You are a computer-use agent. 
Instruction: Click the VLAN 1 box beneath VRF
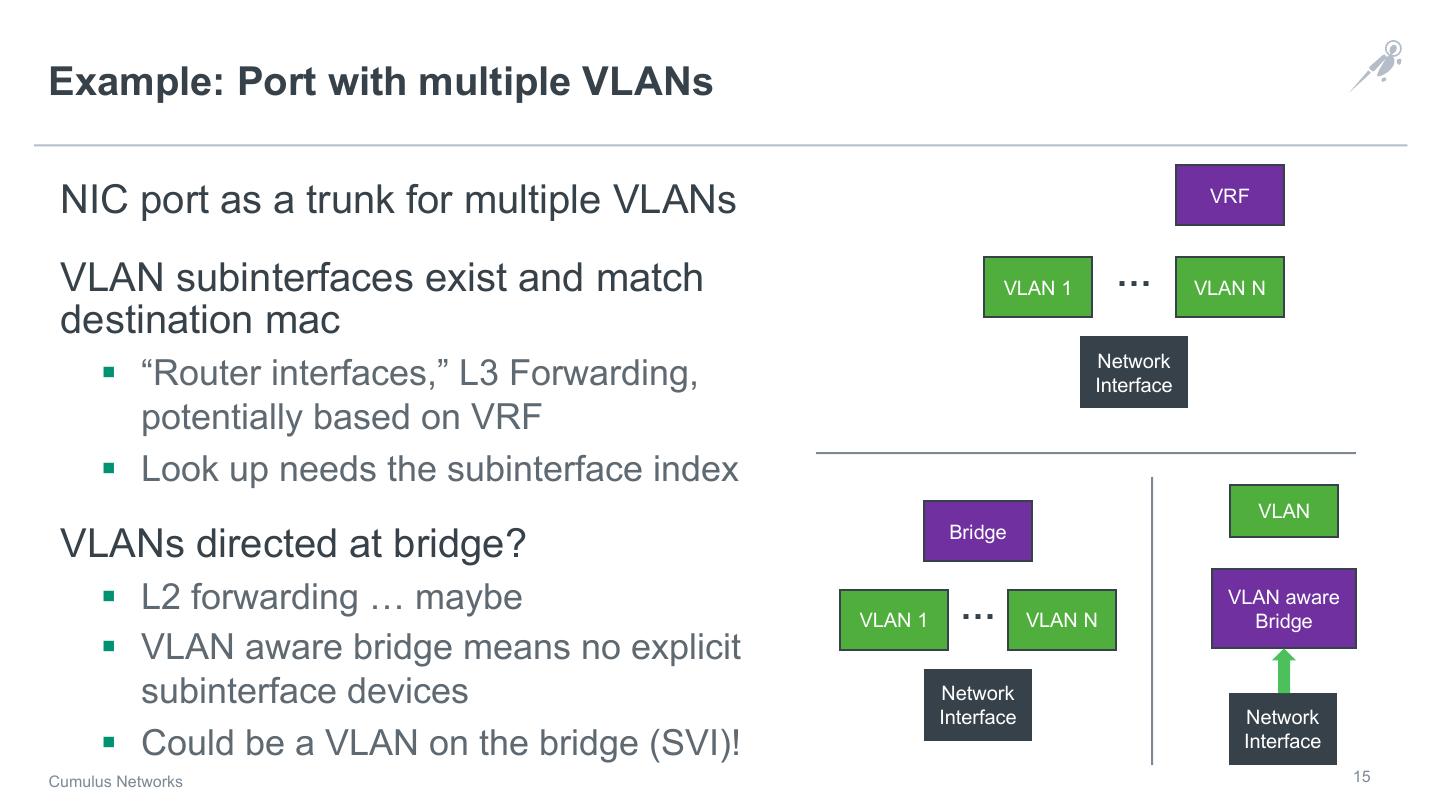tap(1037, 288)
